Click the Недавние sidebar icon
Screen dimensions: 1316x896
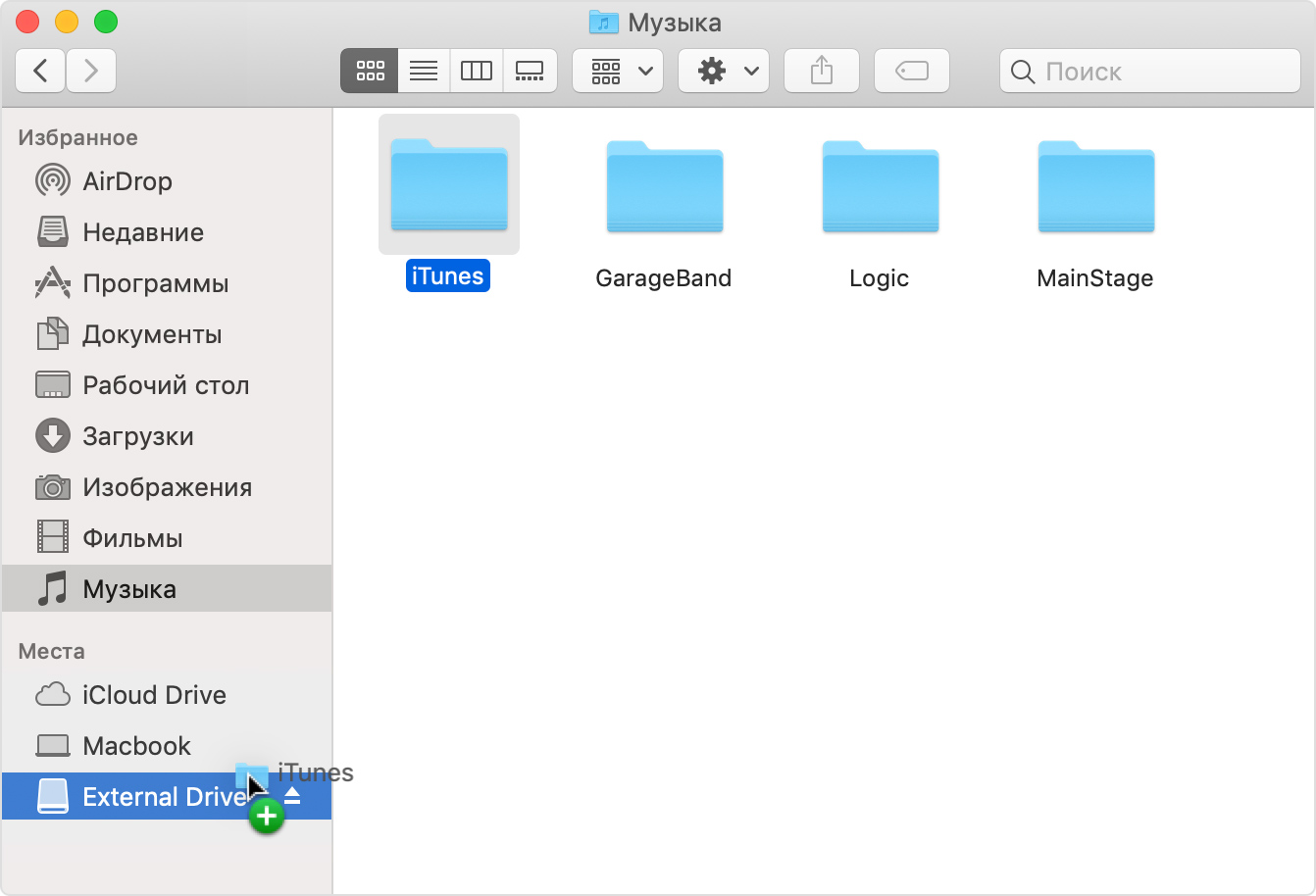pos(53,231)
